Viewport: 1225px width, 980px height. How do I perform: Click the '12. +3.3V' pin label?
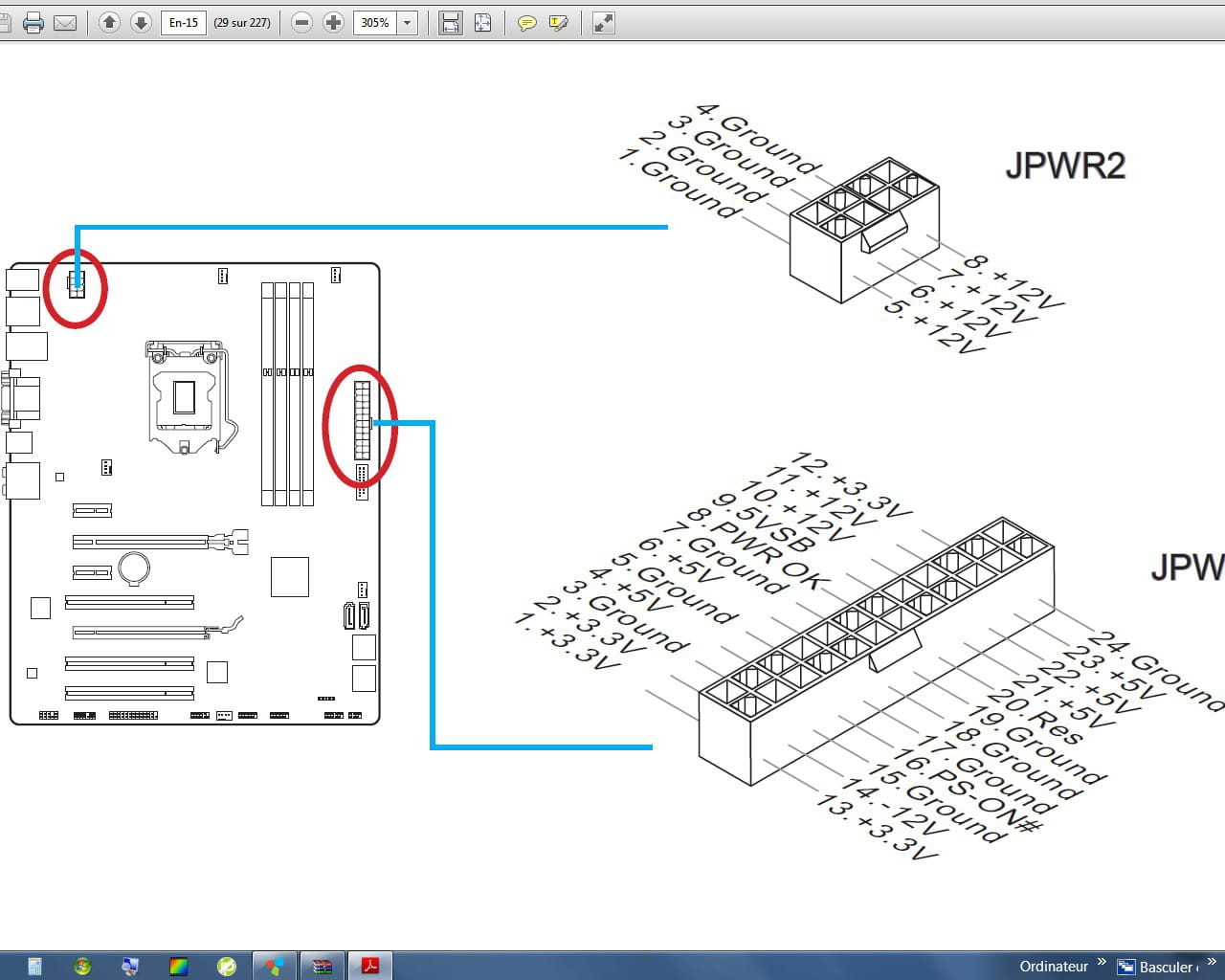click(x=849, y=485)
